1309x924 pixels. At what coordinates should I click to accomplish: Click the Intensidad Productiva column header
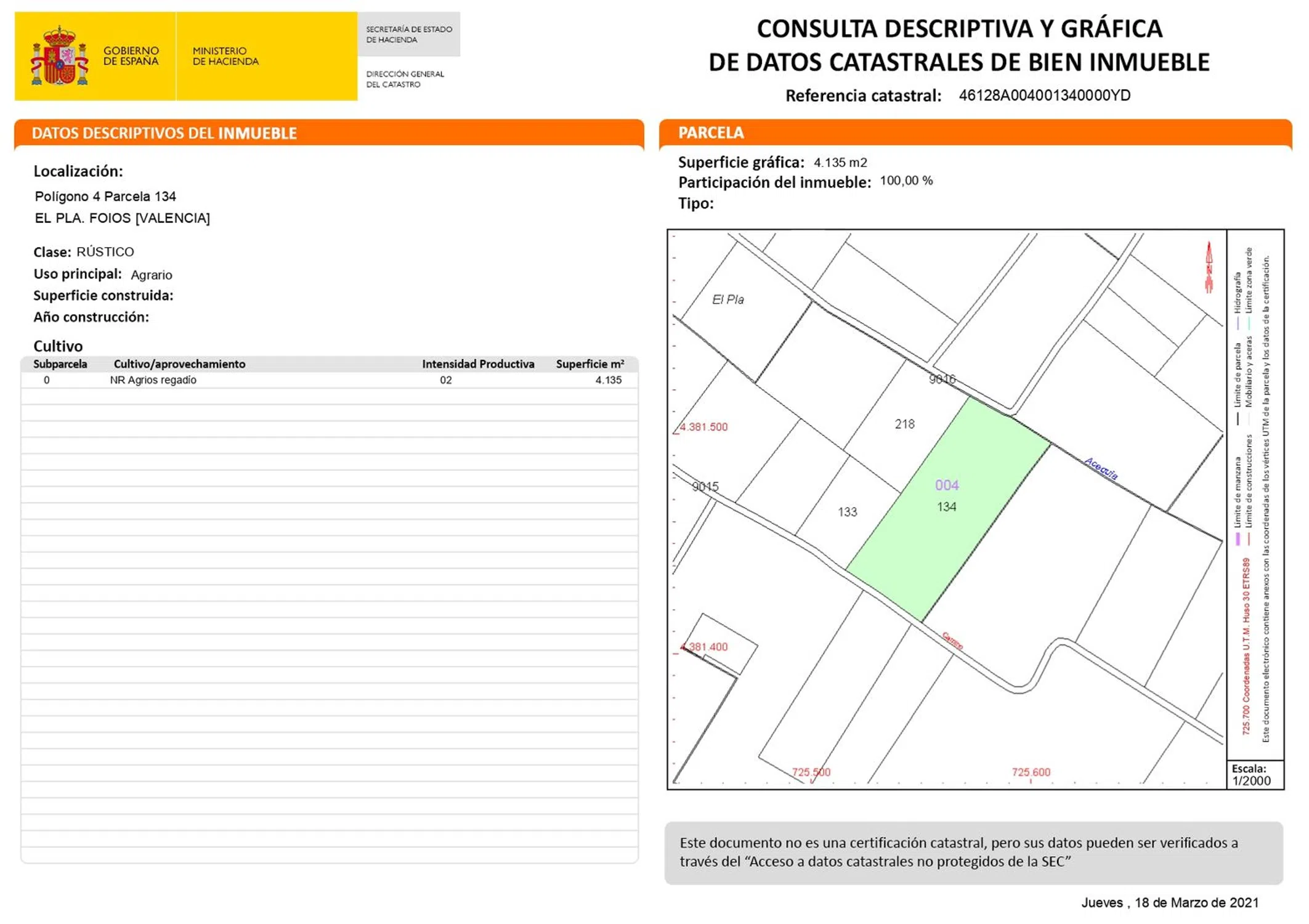[x=477, y=364]
